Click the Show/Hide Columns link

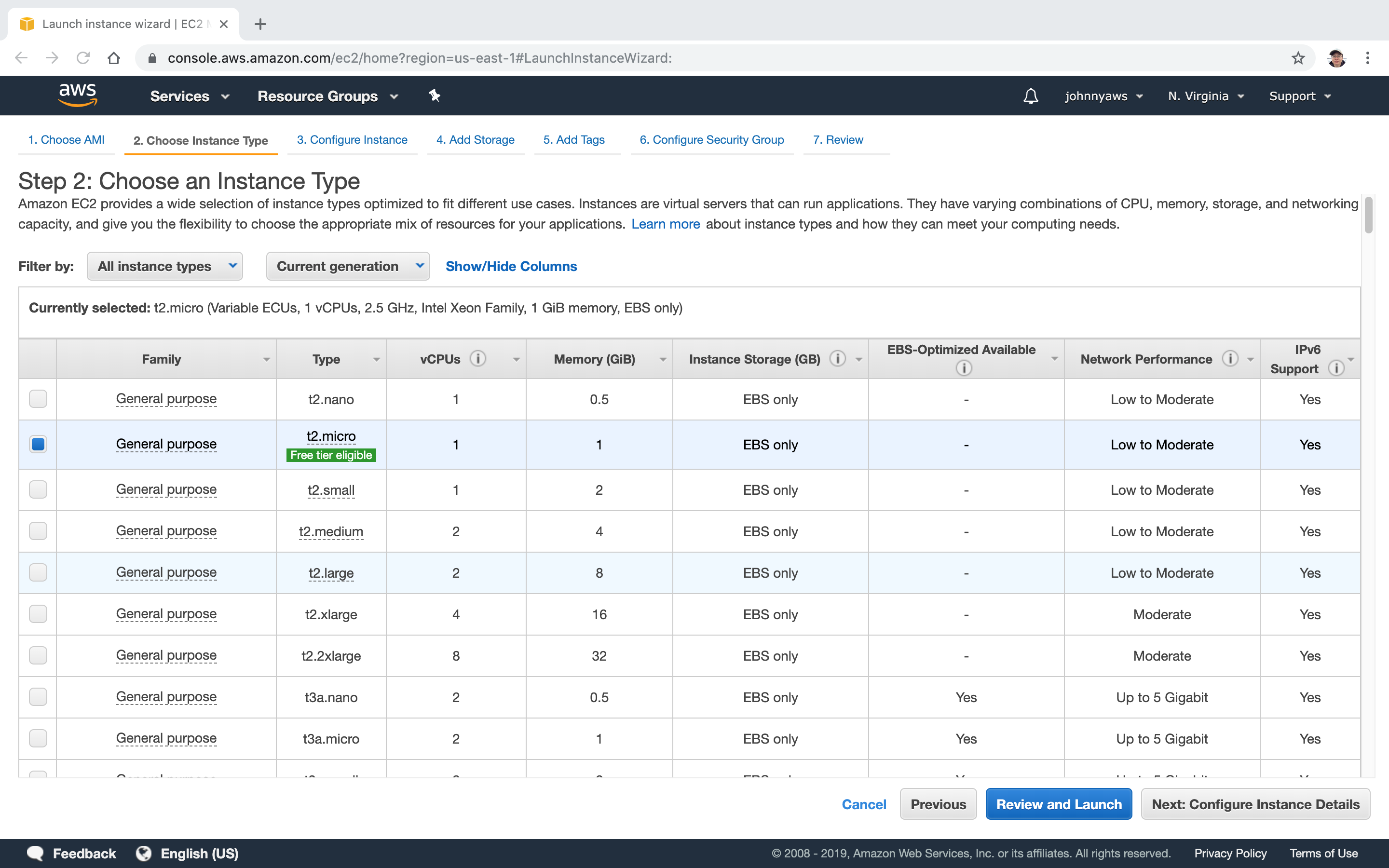pos(511,266)
